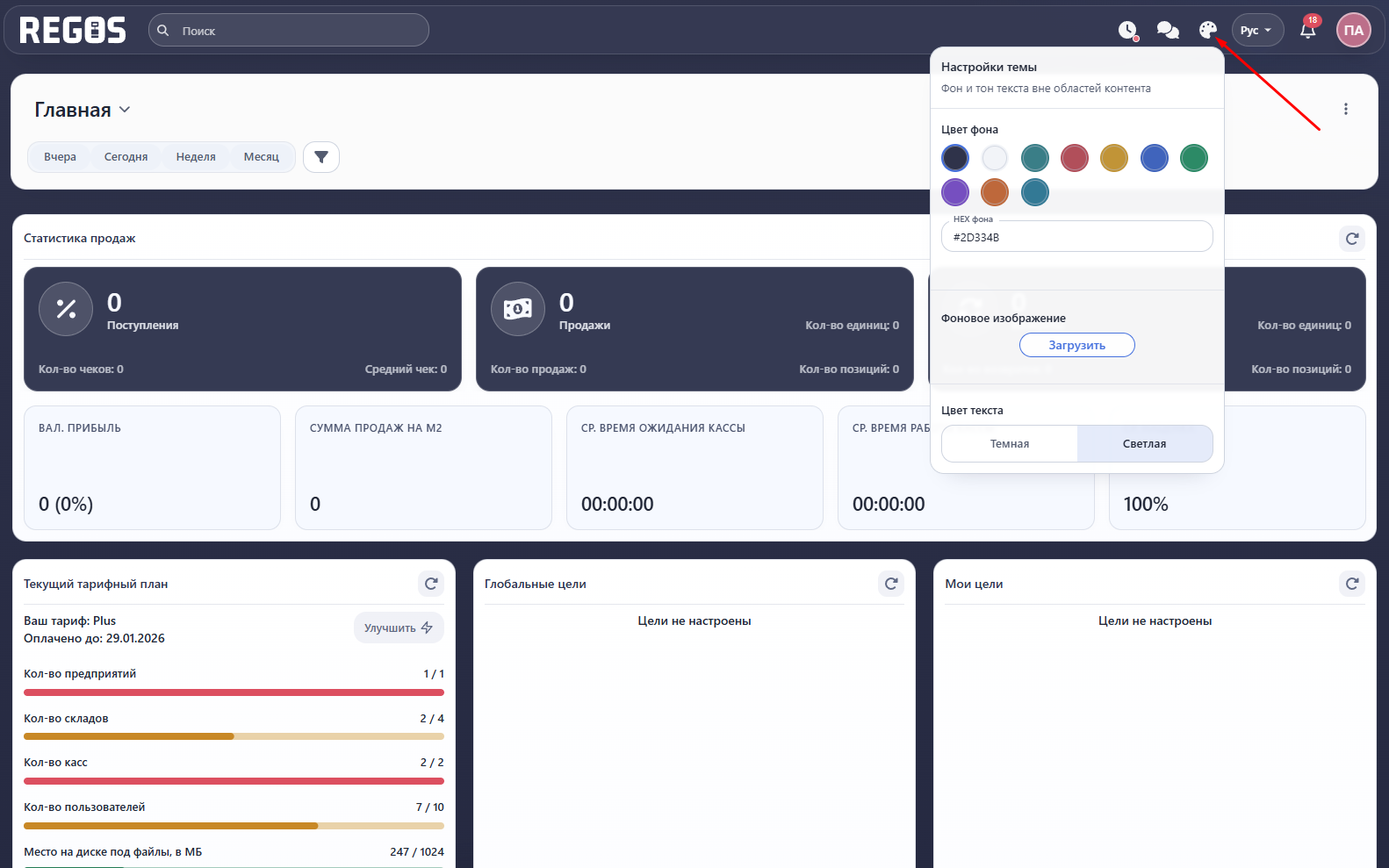Open the chat messages icon

[x=1168, y=31]
